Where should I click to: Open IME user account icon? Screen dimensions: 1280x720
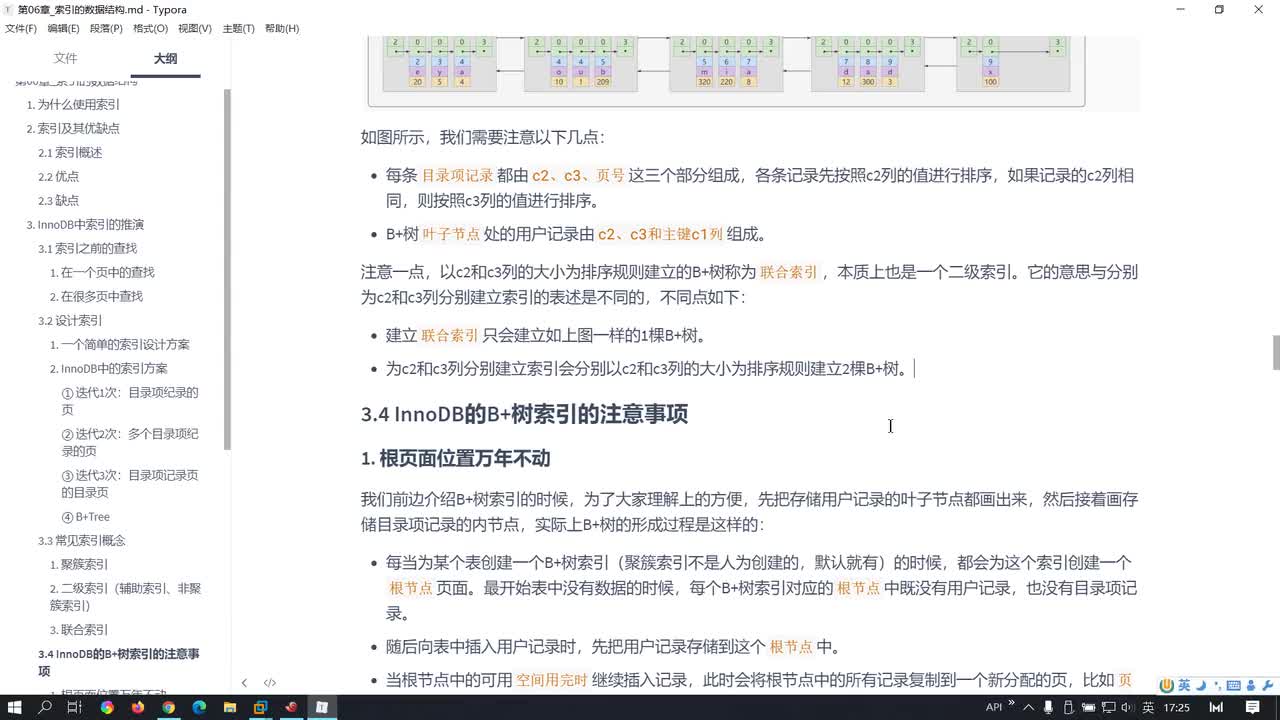point(1250,686)
